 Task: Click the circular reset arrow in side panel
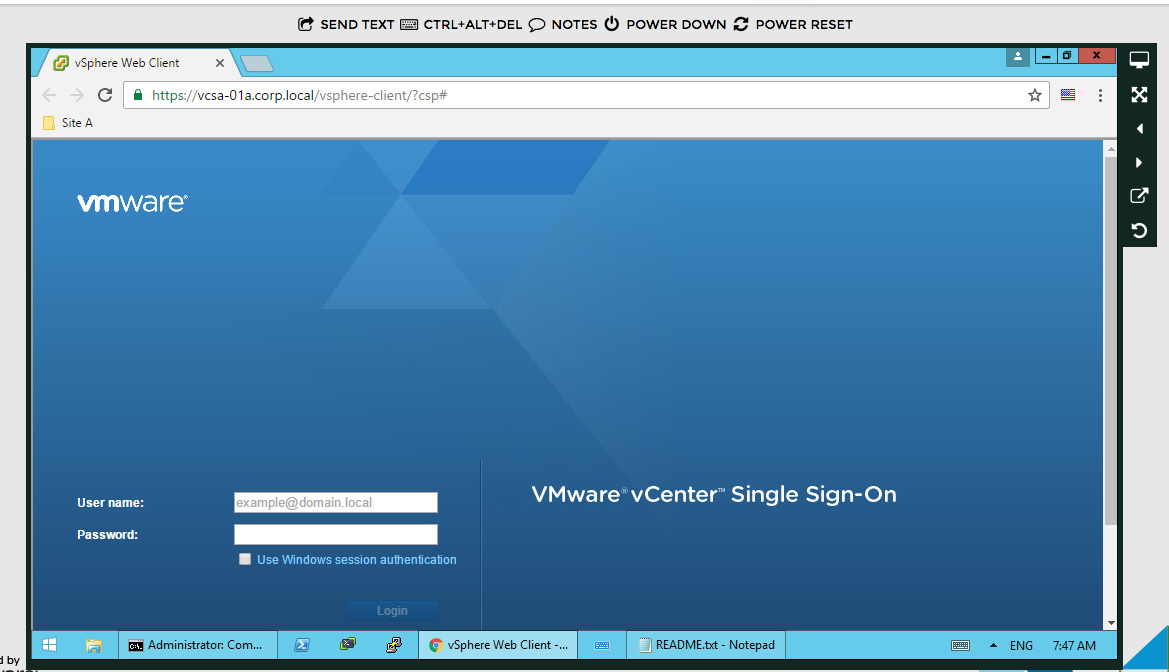[1138, 231]
